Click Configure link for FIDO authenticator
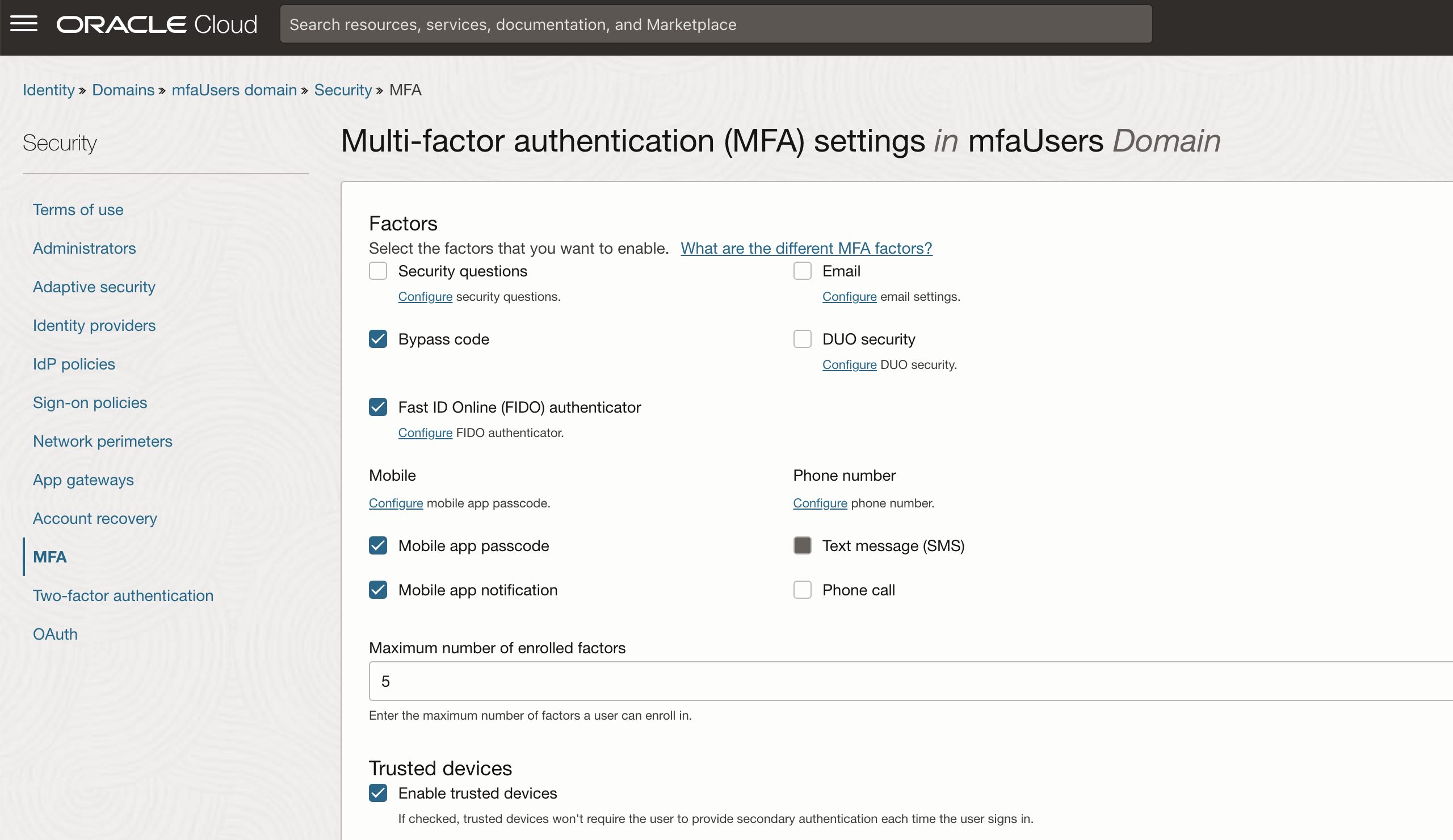The height and width of the screenshot is (840, 1453). point(425,432)
